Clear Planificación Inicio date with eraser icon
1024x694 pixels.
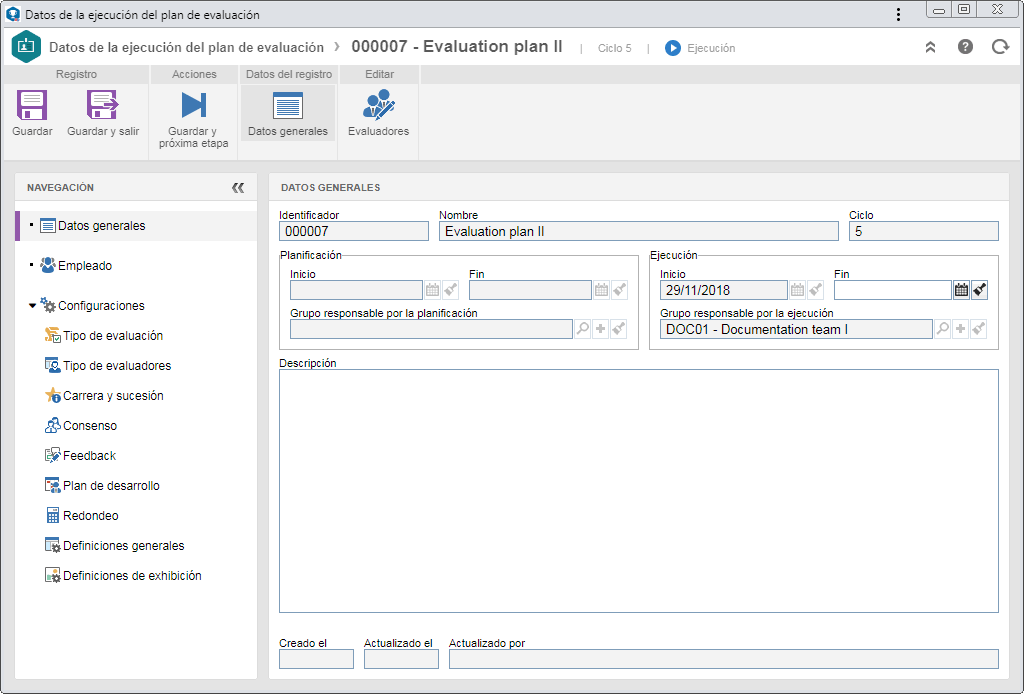pyautogui.click(x=451, y=290)
